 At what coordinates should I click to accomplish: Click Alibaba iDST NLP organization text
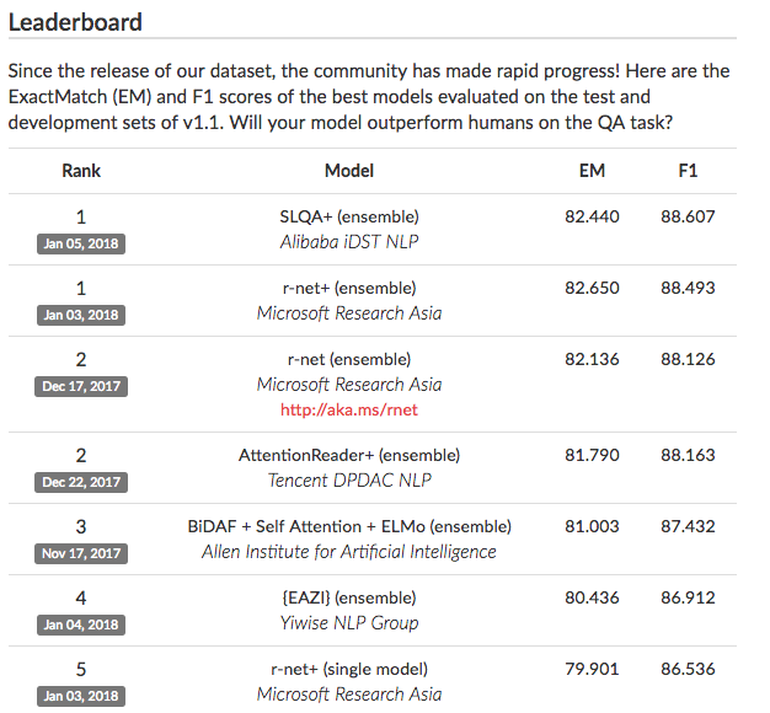point(349,241)
